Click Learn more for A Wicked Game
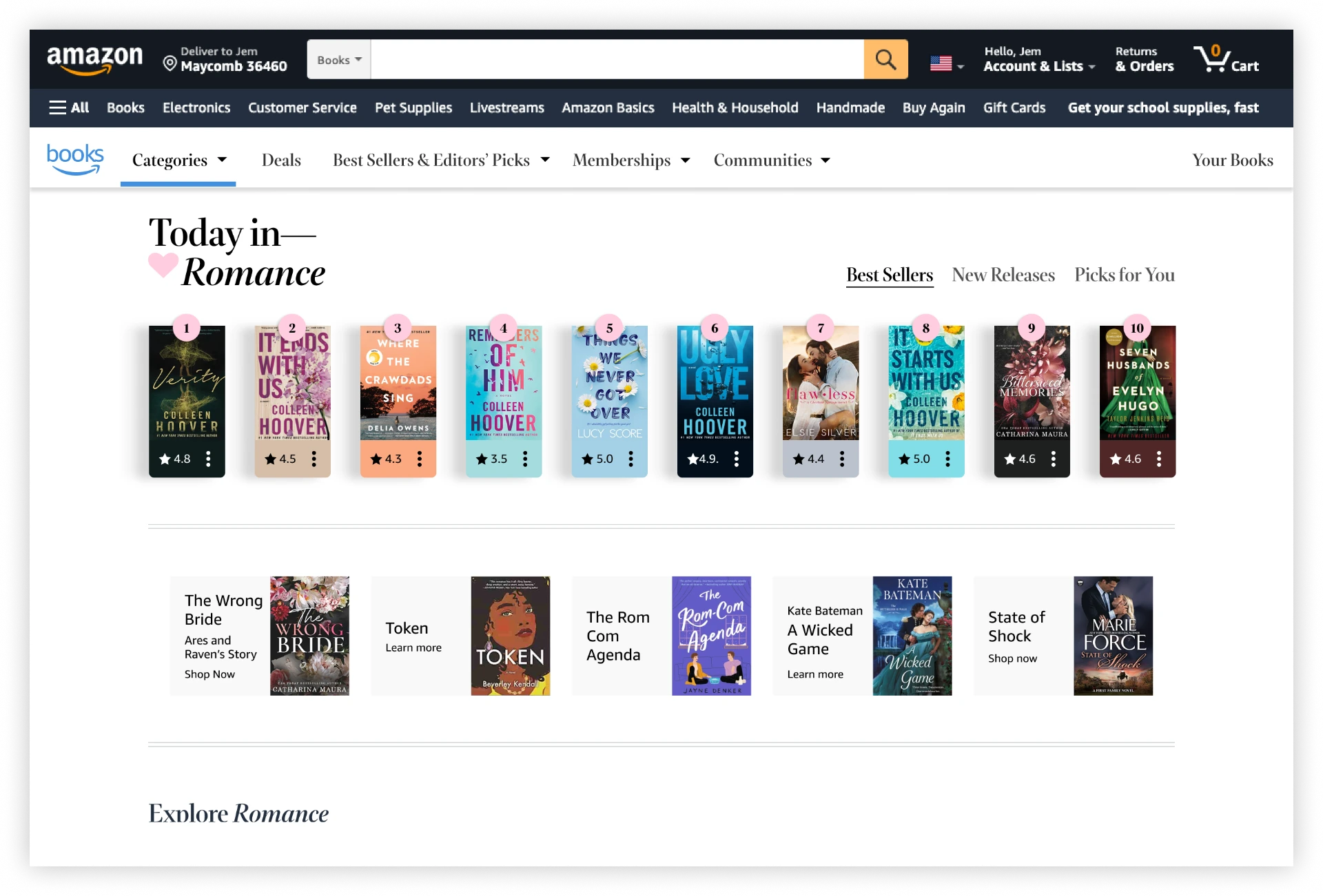The height and width of the screenshot is (896, 1323). (x=815, y=674)
